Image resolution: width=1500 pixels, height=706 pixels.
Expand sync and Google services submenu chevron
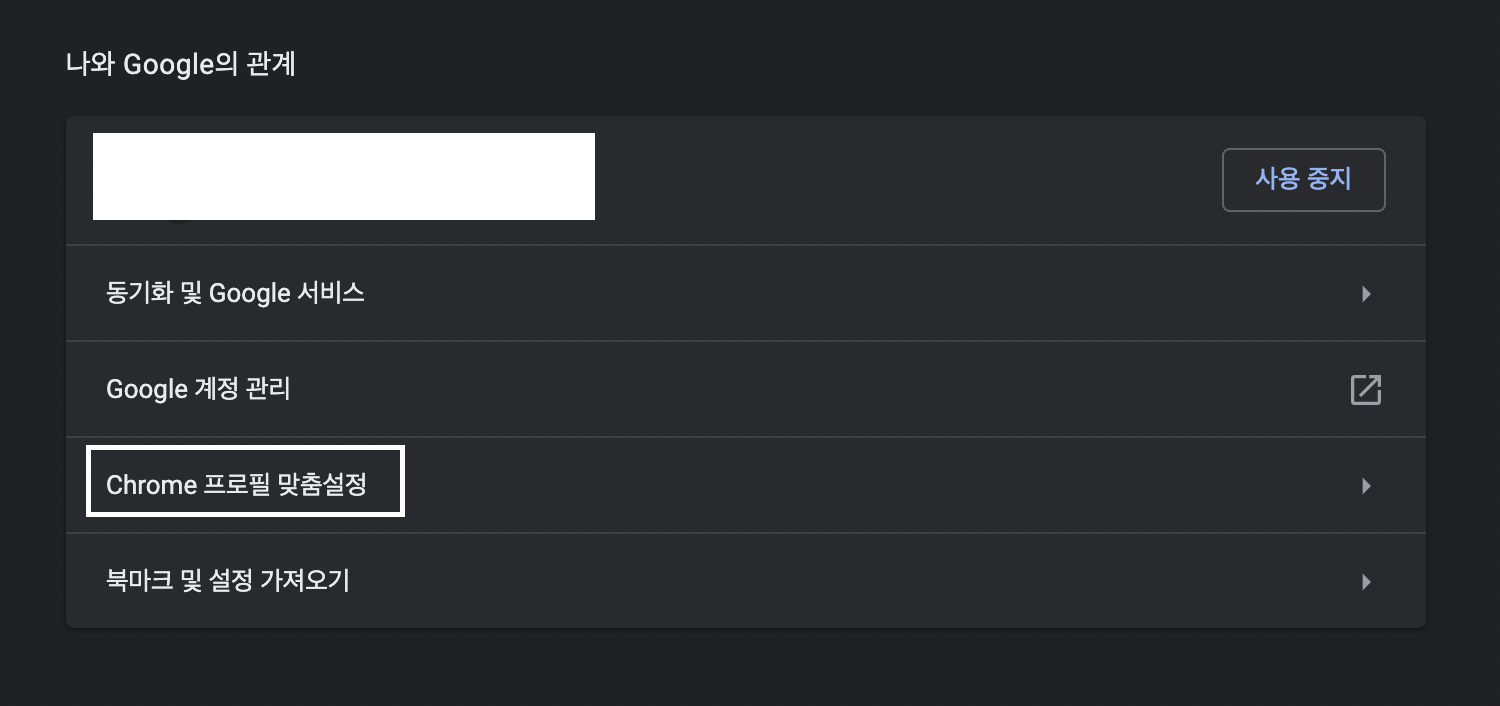pos(1366,294)
